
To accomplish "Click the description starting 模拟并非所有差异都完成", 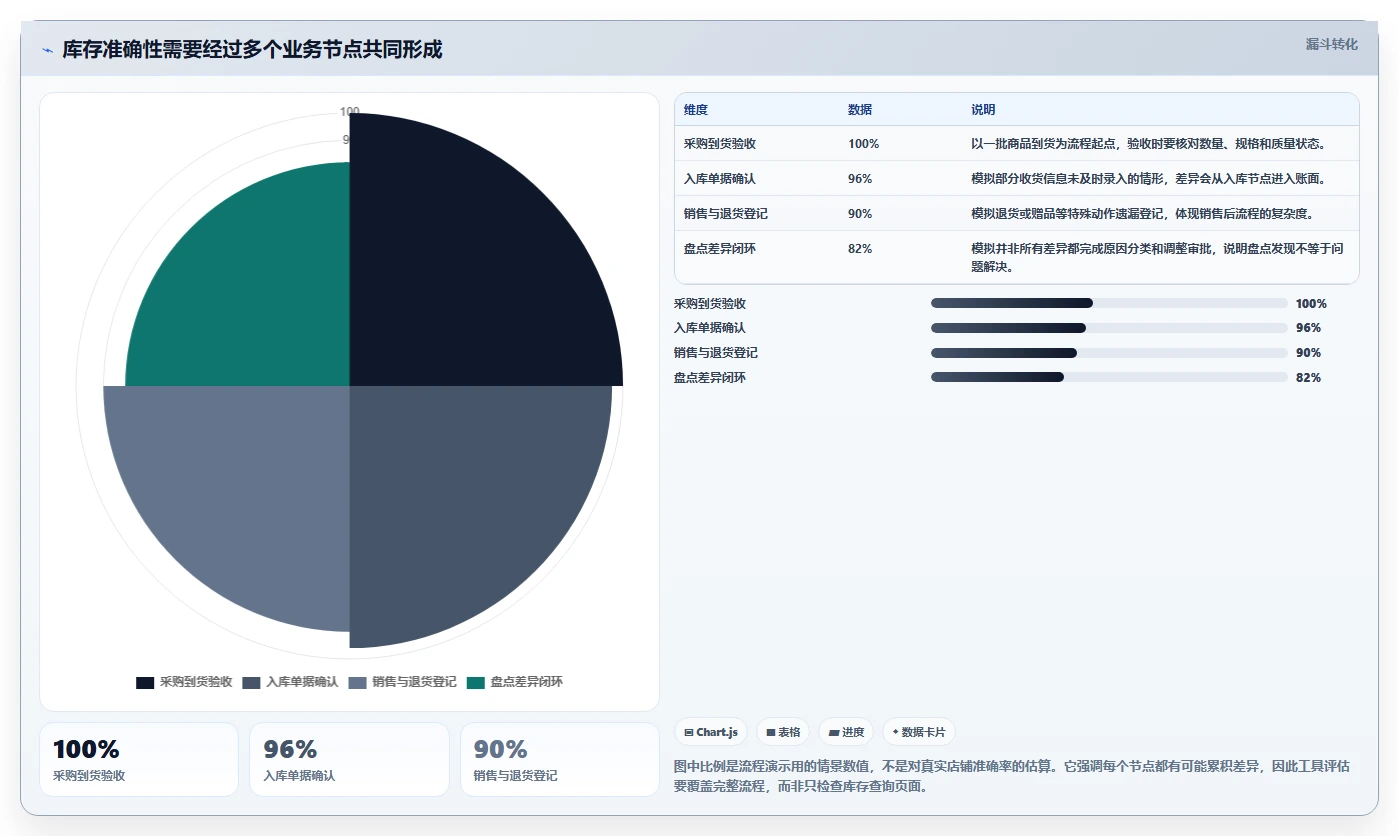I will pyautogui.click(x=1158, y=258).
